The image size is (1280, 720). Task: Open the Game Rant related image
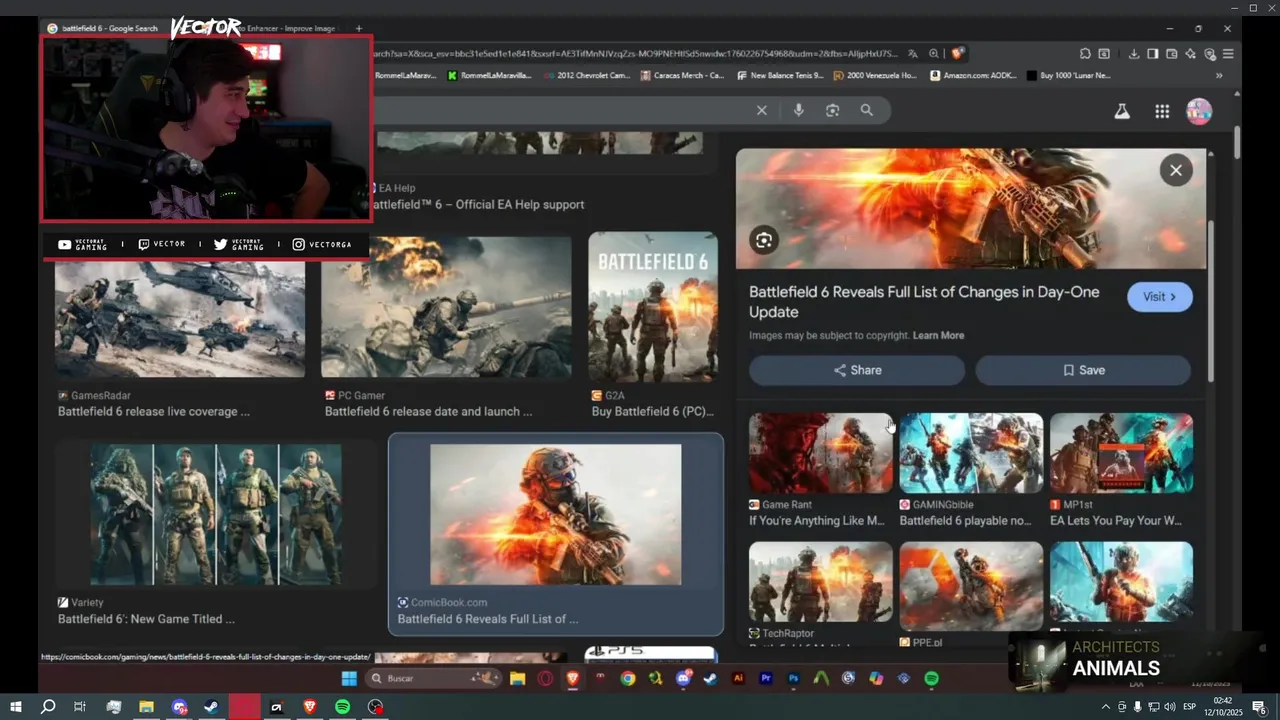click(820, 453)
